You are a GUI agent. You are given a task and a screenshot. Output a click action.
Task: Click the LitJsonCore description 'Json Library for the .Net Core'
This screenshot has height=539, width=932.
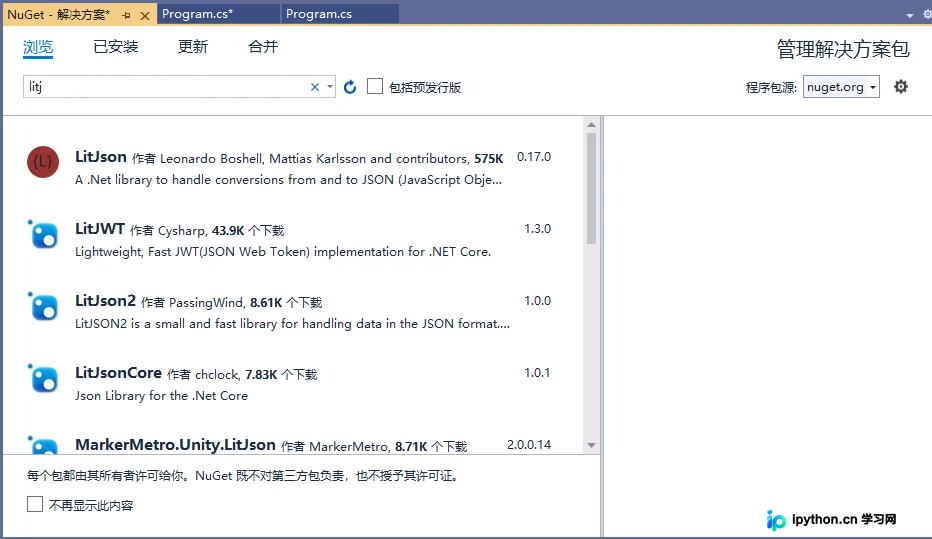point(161,396)
